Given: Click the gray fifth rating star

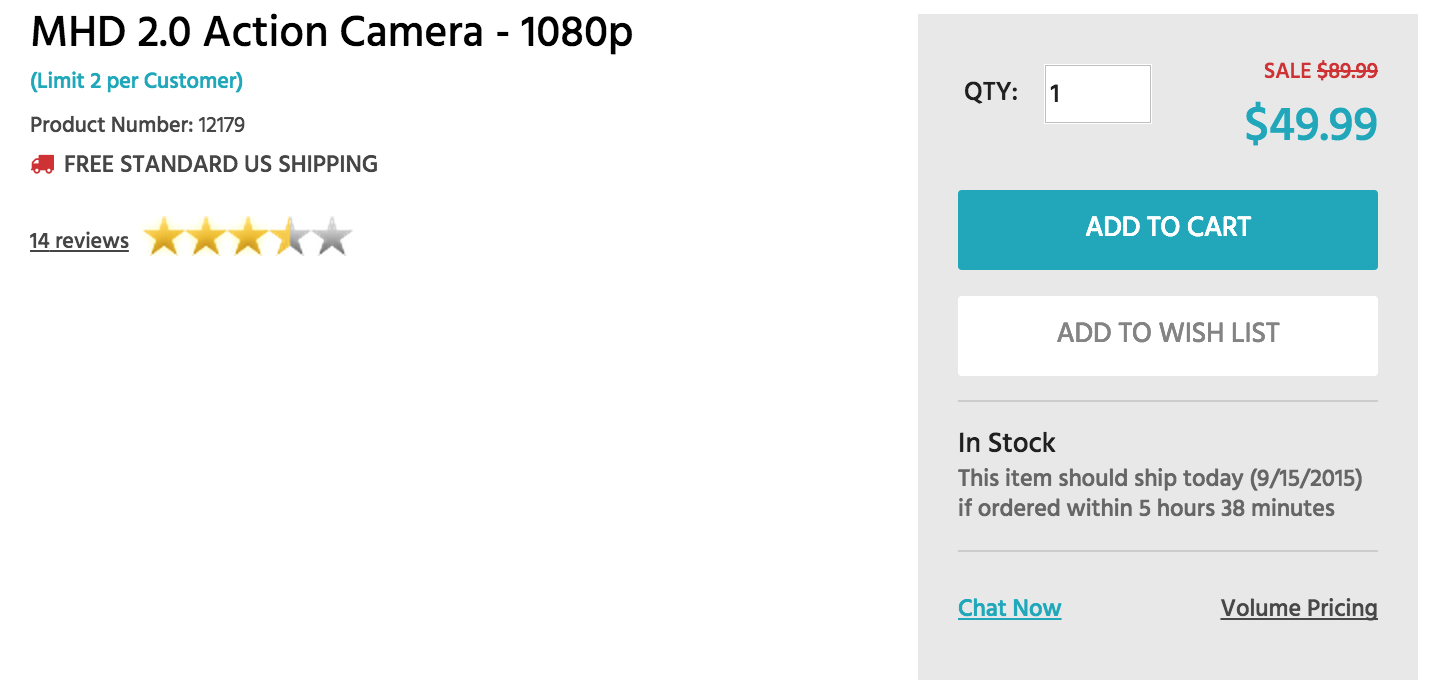Looking at the screenshot, I should 332,238.
